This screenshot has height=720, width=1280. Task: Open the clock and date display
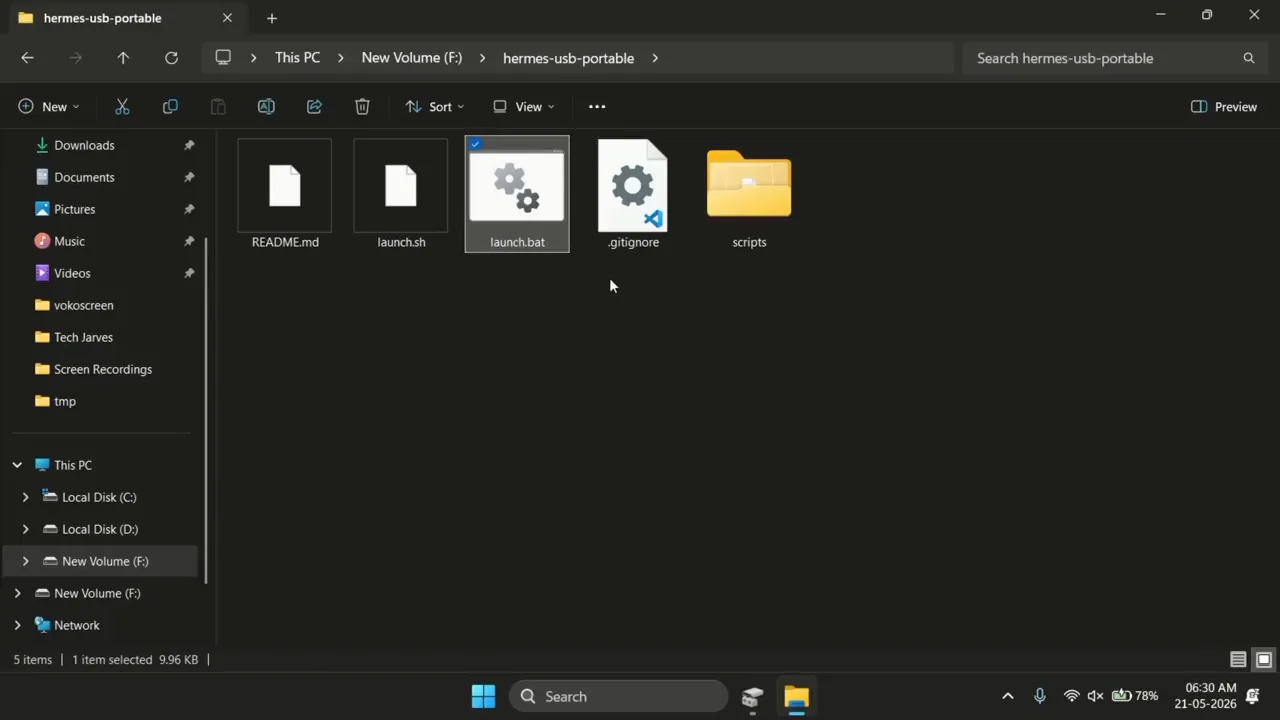pyautogui.click(x=1206, y=696)
